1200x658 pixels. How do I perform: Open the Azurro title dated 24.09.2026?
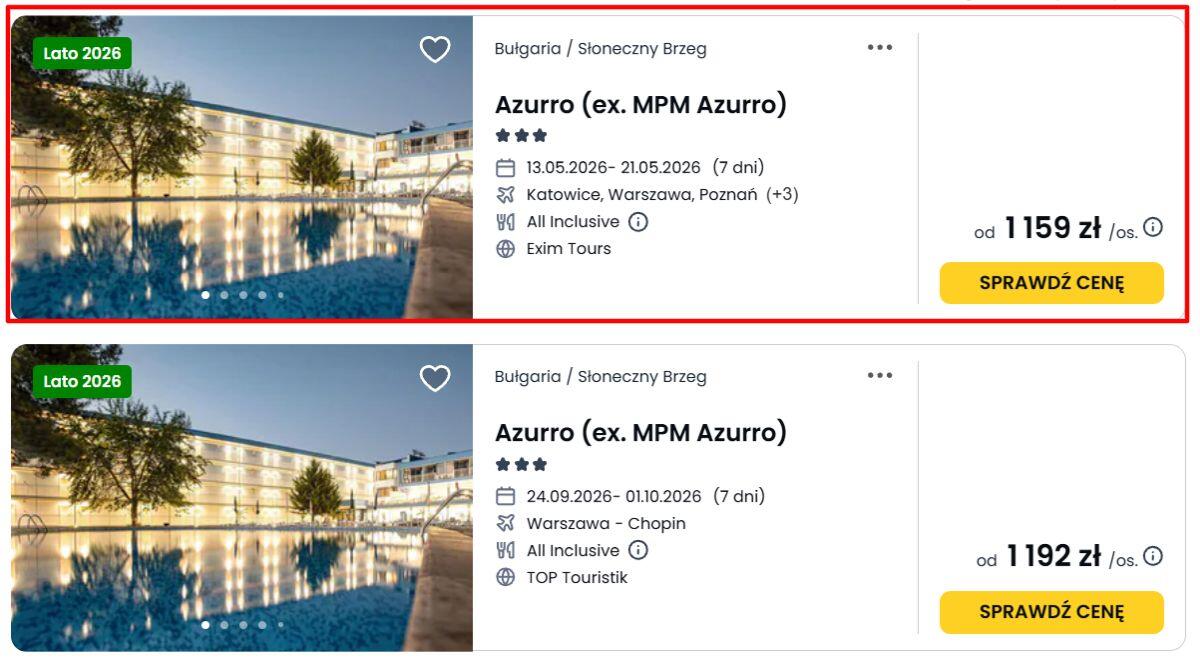pos(641,433)
